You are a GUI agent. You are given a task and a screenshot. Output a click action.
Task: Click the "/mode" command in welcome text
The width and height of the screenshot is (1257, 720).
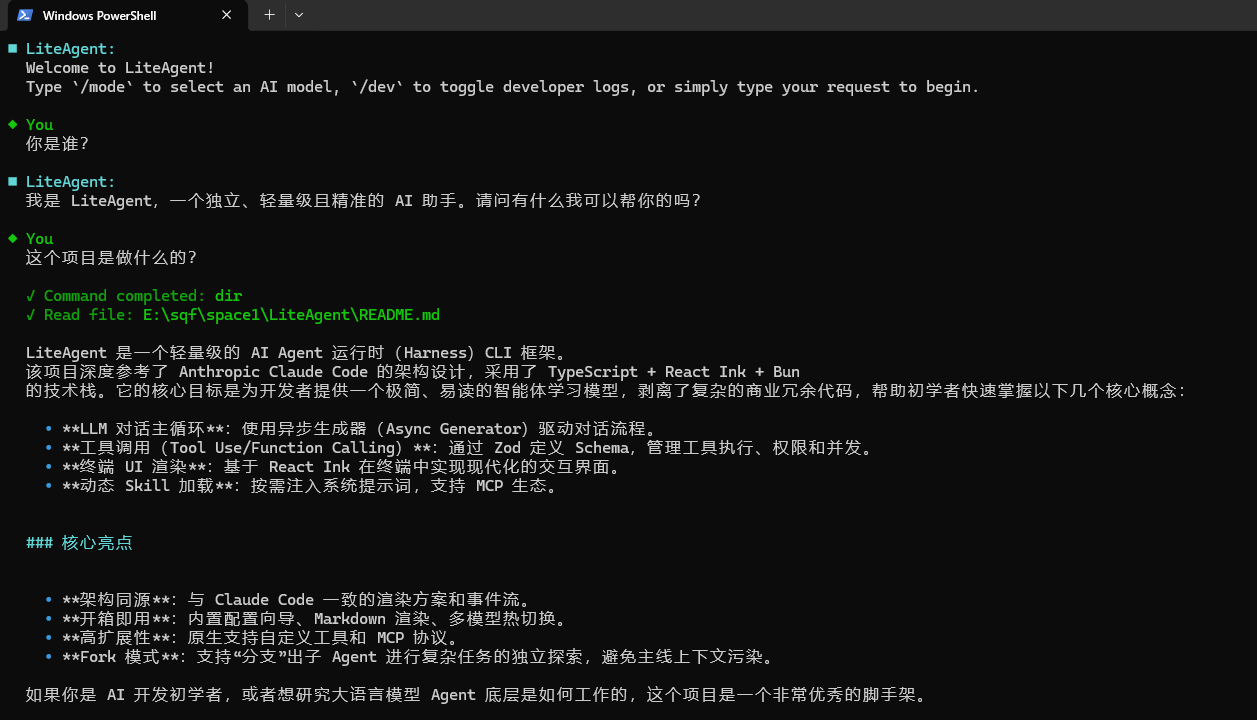[x=102, y=87]
